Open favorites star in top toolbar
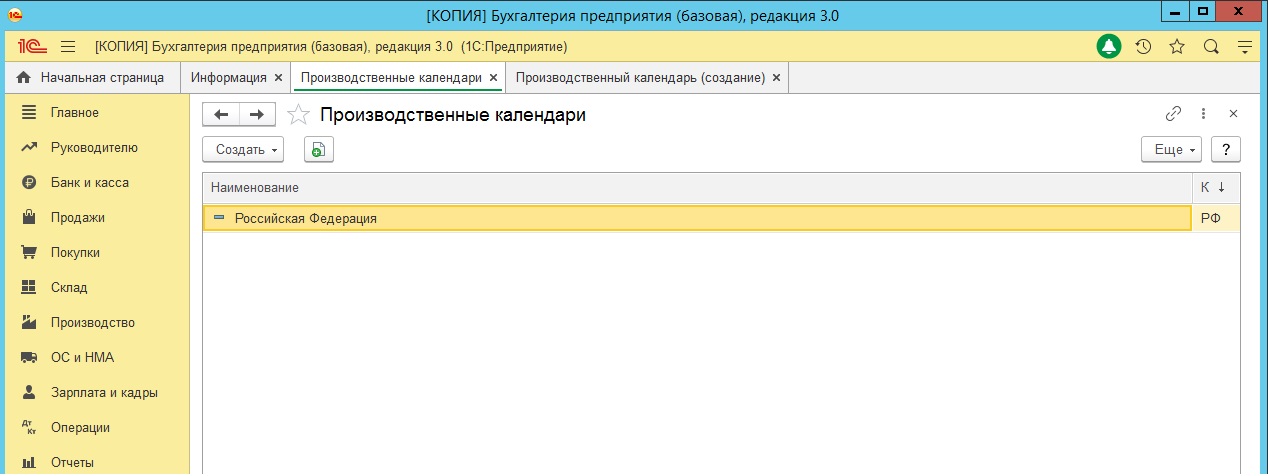 [x=1177, y=47]
